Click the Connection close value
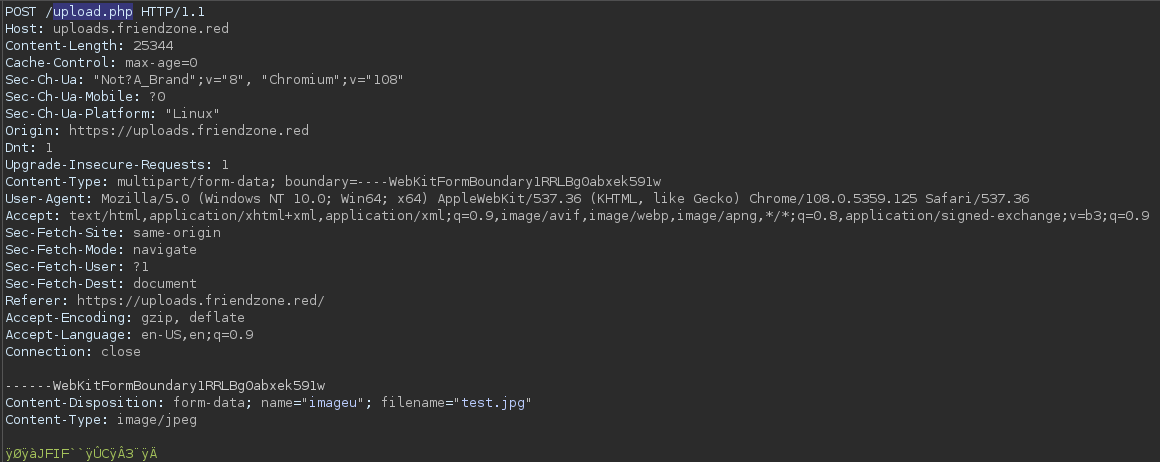1160x462 pixels. pos(121,352)
